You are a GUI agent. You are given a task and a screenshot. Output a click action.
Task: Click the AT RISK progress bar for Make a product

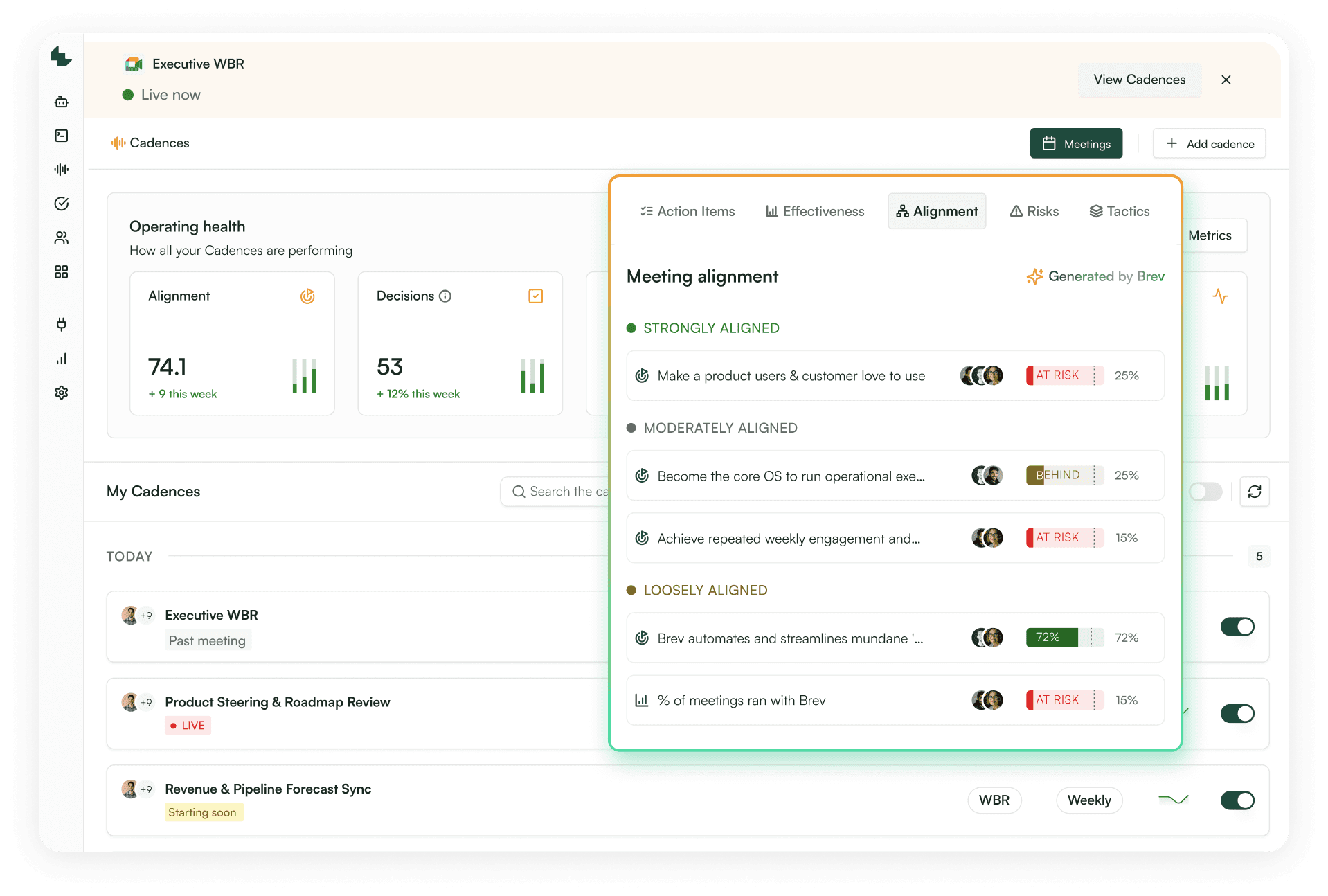click(x=1064, y=375)
